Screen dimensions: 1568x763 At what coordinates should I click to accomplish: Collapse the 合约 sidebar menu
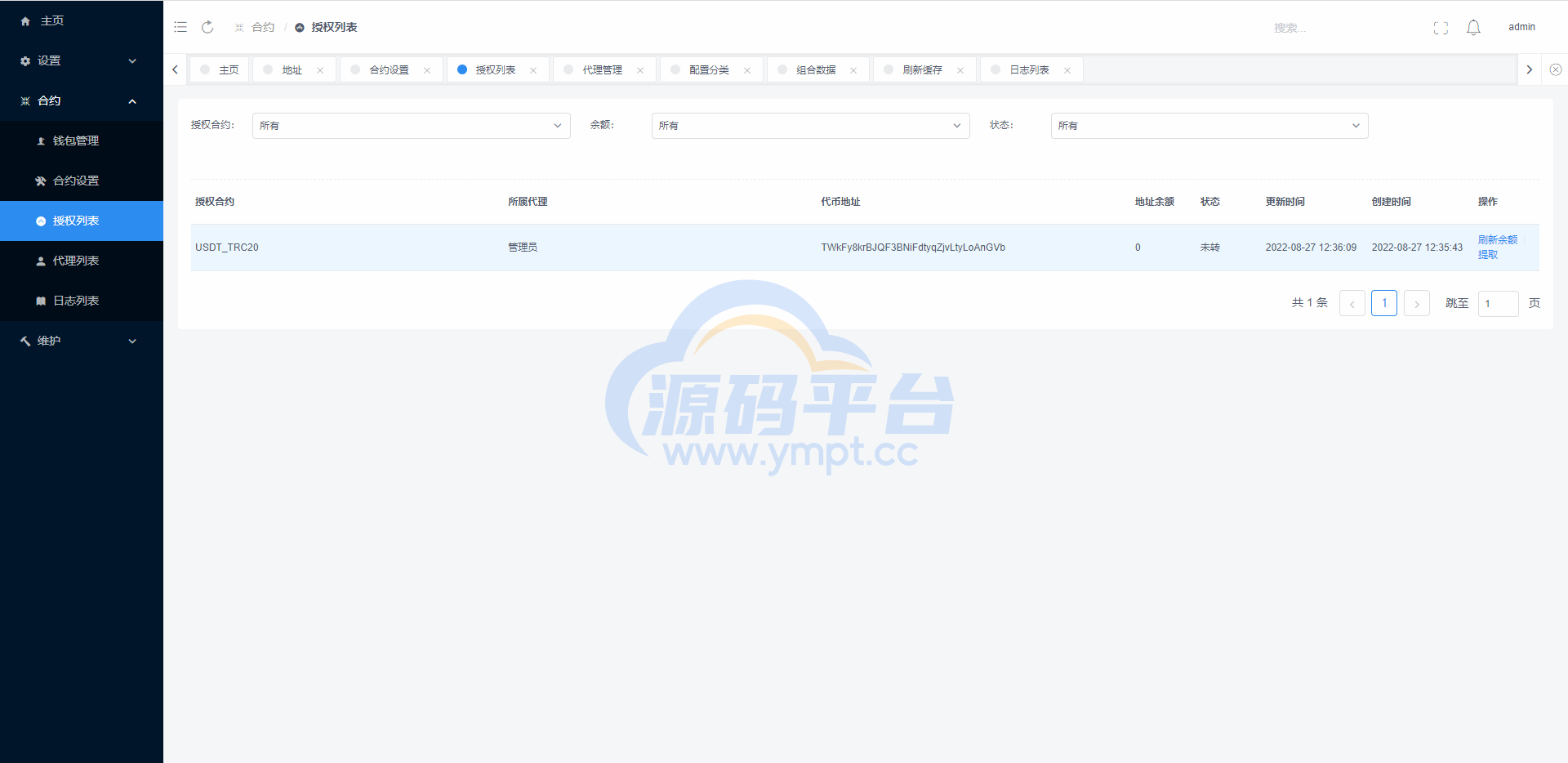(x=82, y=100)
